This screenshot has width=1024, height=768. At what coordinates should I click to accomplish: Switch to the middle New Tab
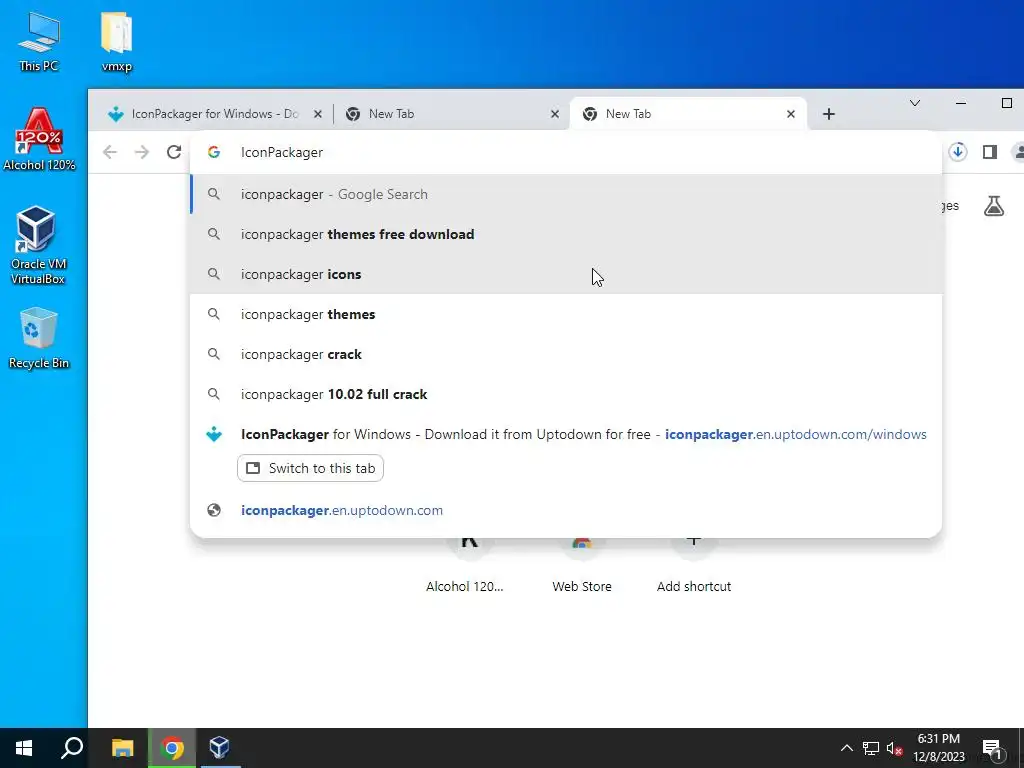pyautogui.click(x=451, y=114)
